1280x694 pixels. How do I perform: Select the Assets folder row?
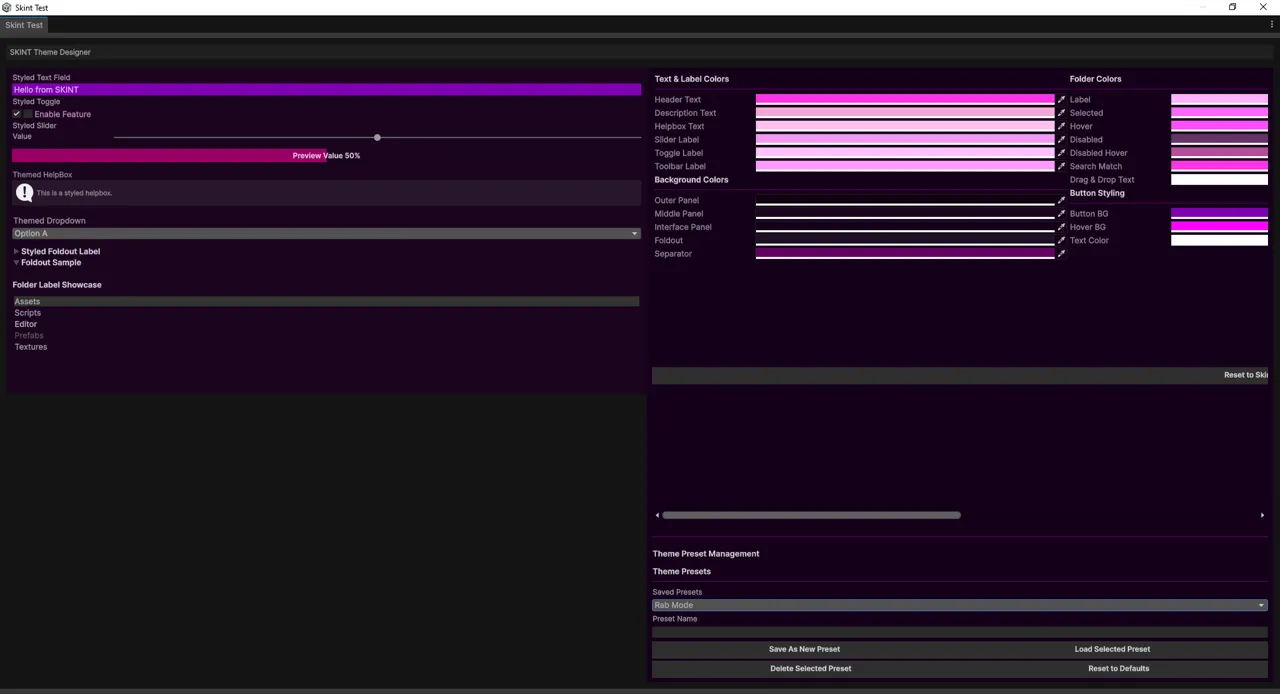pos(326,302)
